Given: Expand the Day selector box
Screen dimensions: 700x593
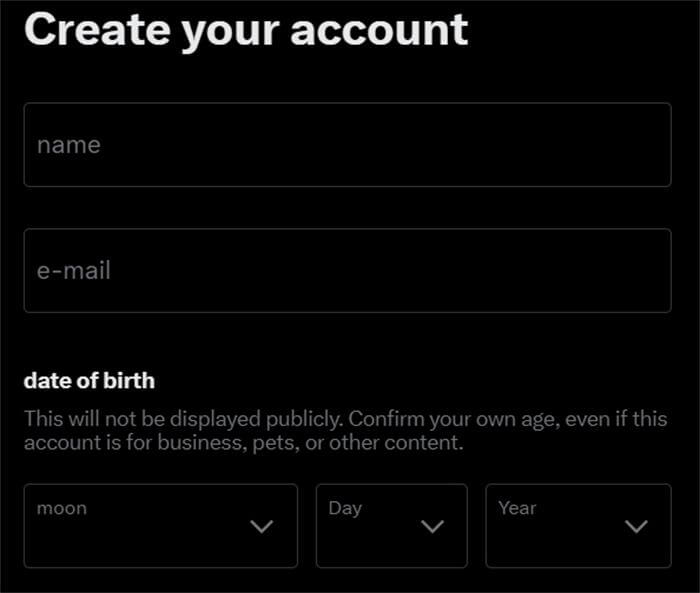Looking at the screenshot, I should click(391, 526).
